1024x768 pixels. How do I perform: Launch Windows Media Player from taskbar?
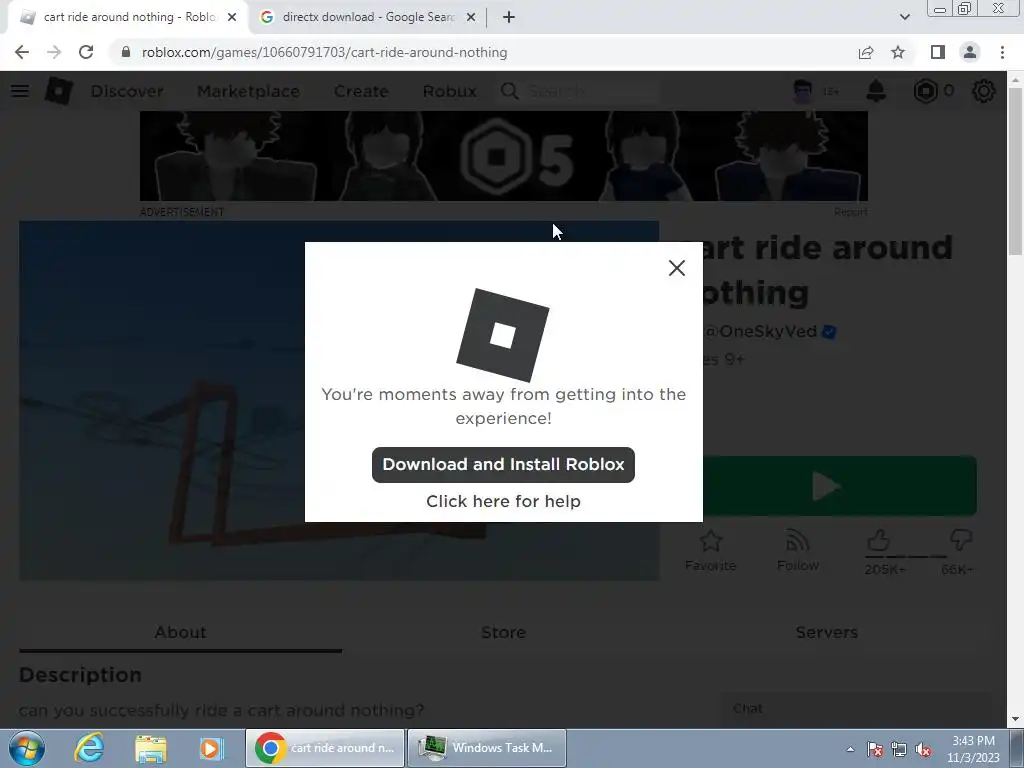click(211, 748)
